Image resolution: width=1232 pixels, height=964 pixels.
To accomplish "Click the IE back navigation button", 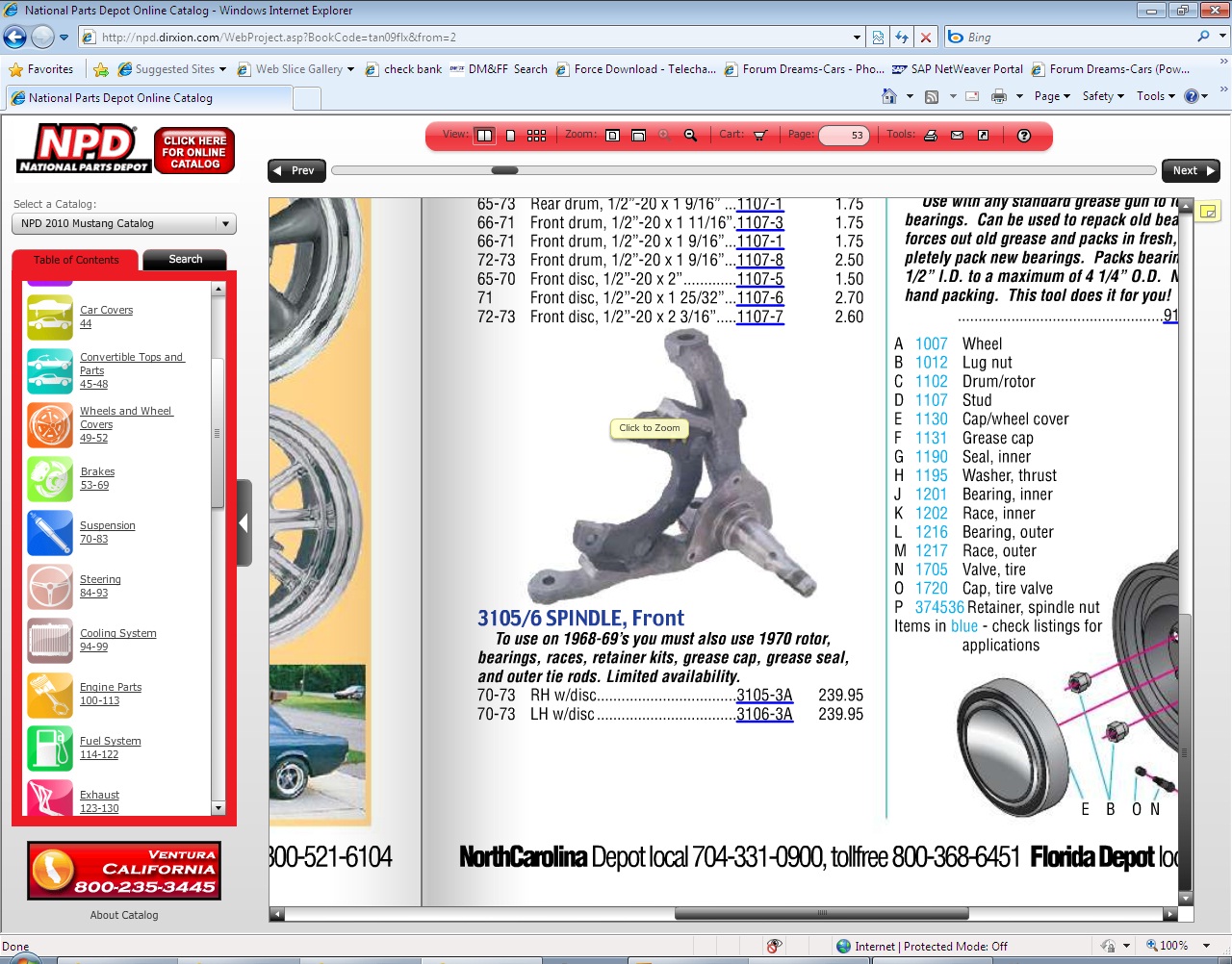I will [x=14, y=38].
